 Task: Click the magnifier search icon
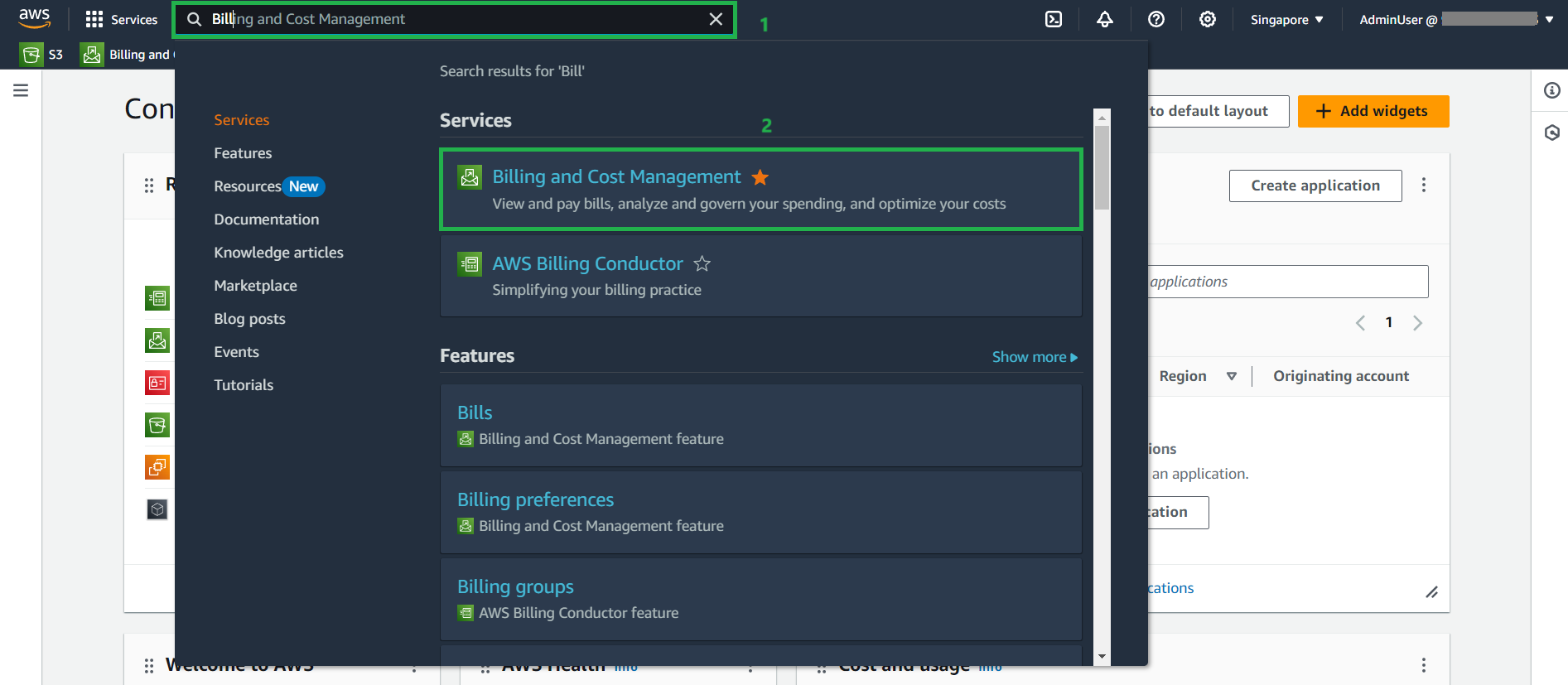(x=194, y=19)
